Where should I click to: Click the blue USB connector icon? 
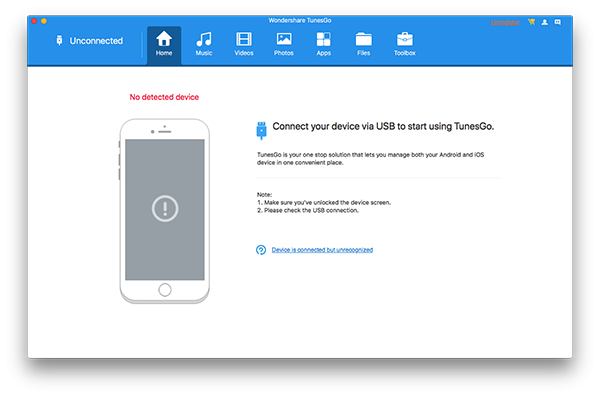[261, 131]
